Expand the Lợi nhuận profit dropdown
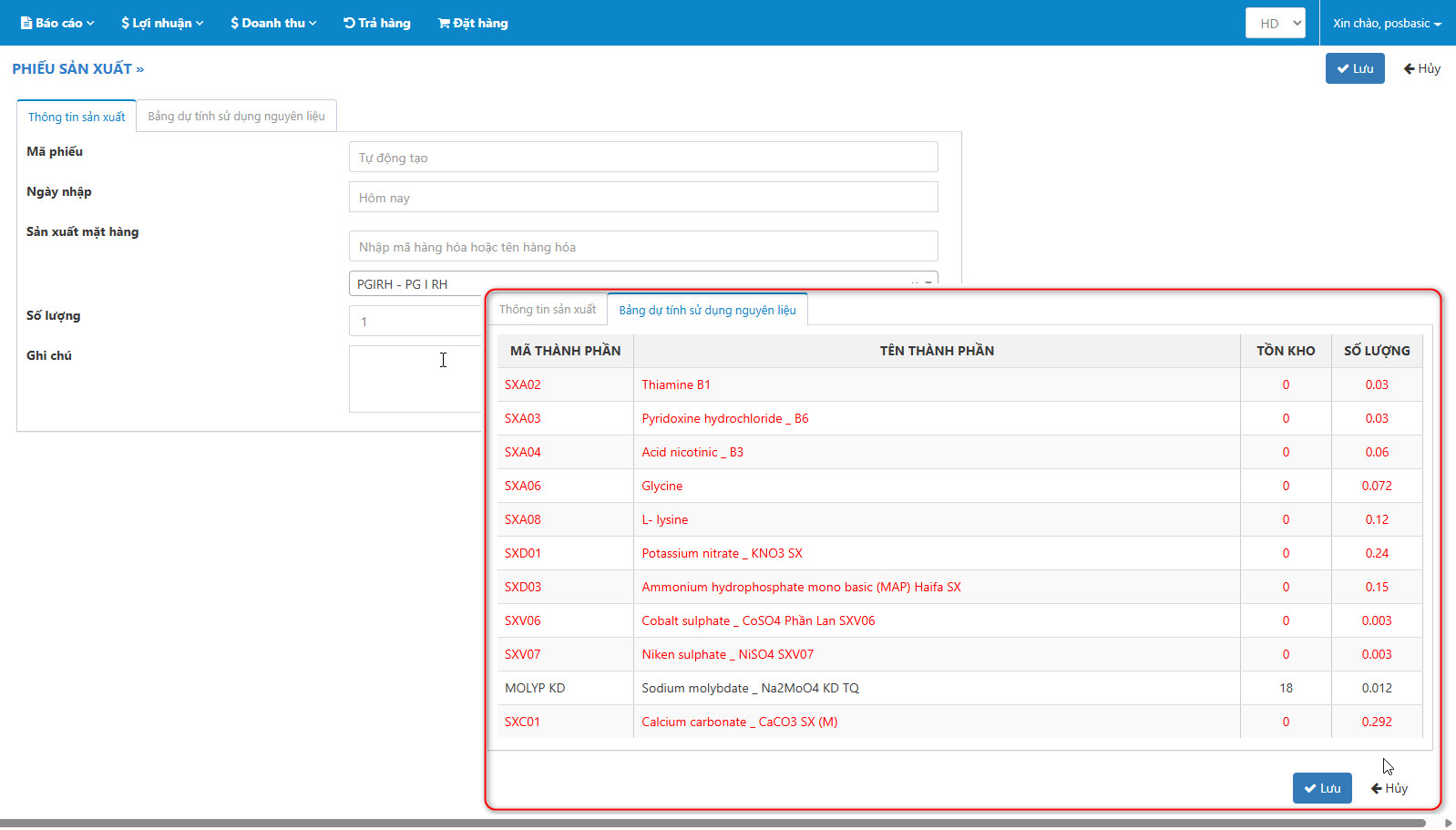This screenshot has width=1456, height=830. pos(162,23)
